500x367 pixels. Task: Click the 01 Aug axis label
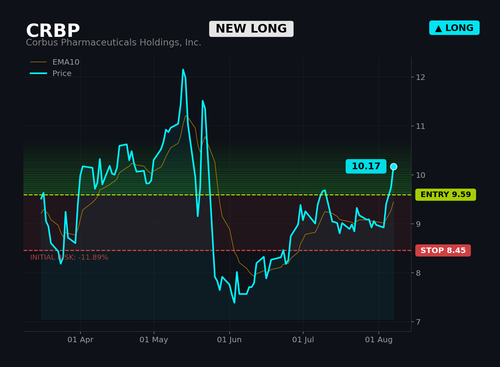(379, 340)
